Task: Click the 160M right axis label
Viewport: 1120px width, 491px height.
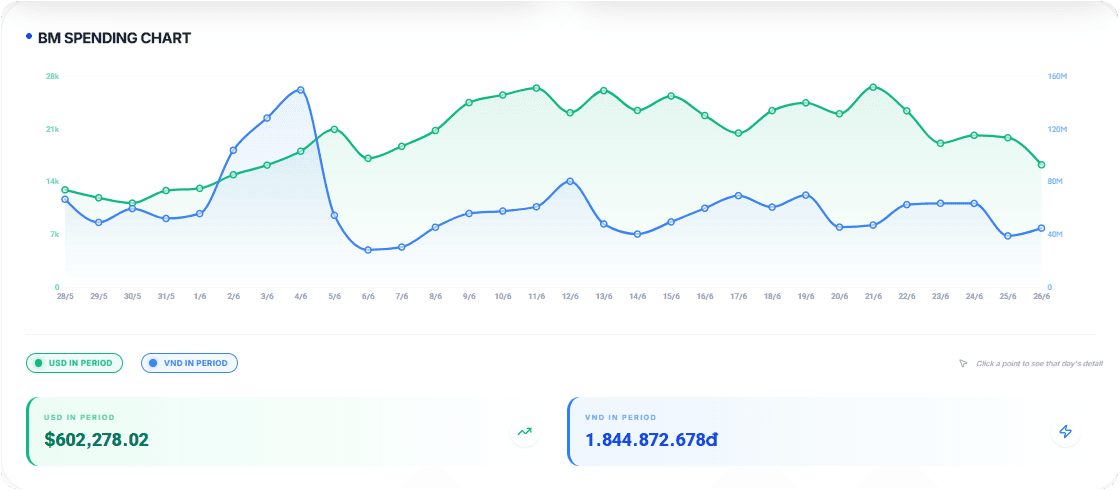Action: (1058, 76)
